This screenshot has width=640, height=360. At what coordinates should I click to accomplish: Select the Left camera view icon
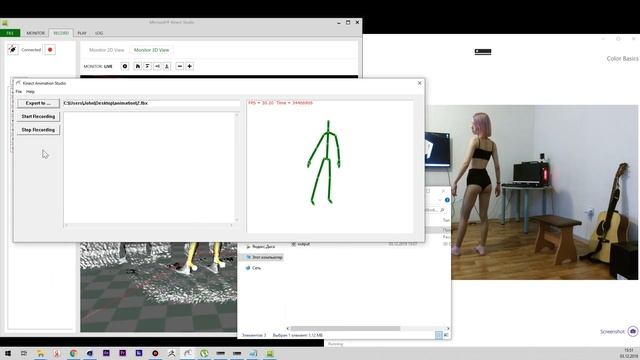coord(157,66)
